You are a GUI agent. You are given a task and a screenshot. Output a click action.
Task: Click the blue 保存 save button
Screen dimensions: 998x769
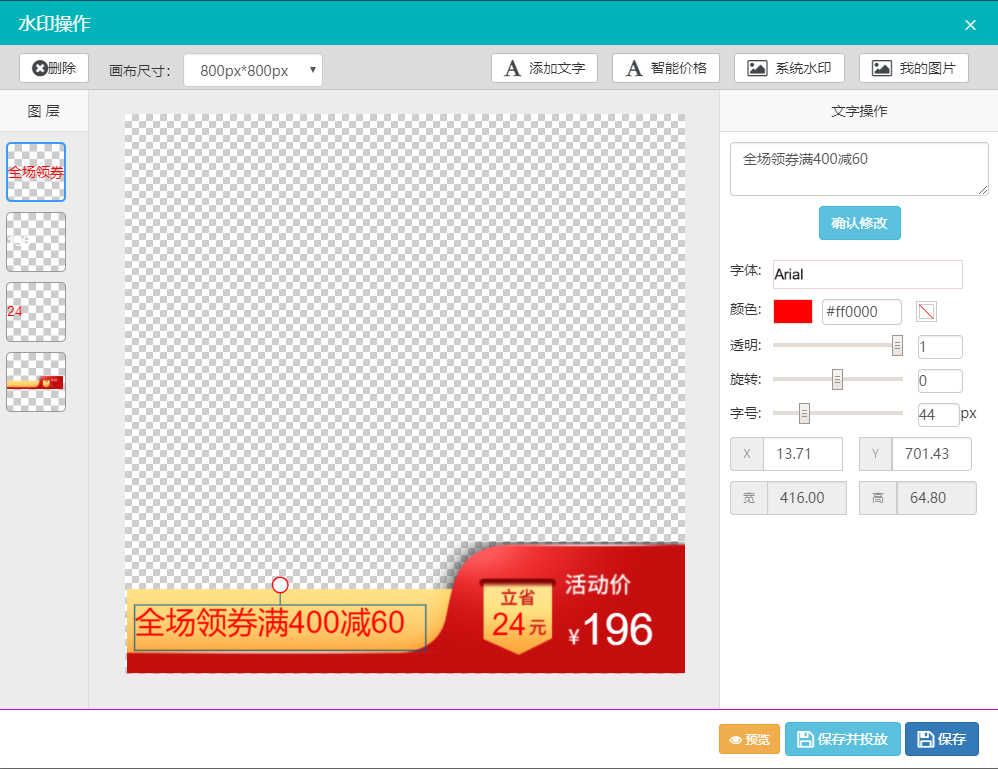941,739
